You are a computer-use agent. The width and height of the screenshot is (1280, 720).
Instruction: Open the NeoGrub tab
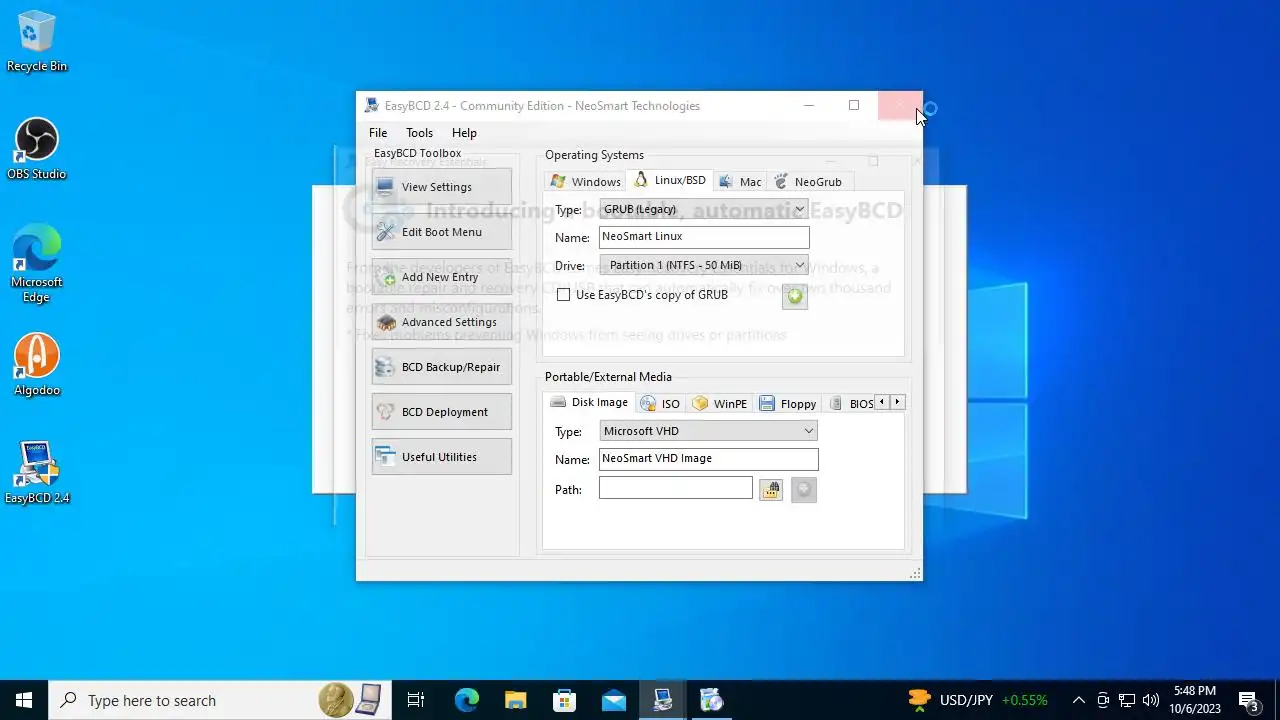click(x=808, y=182)
